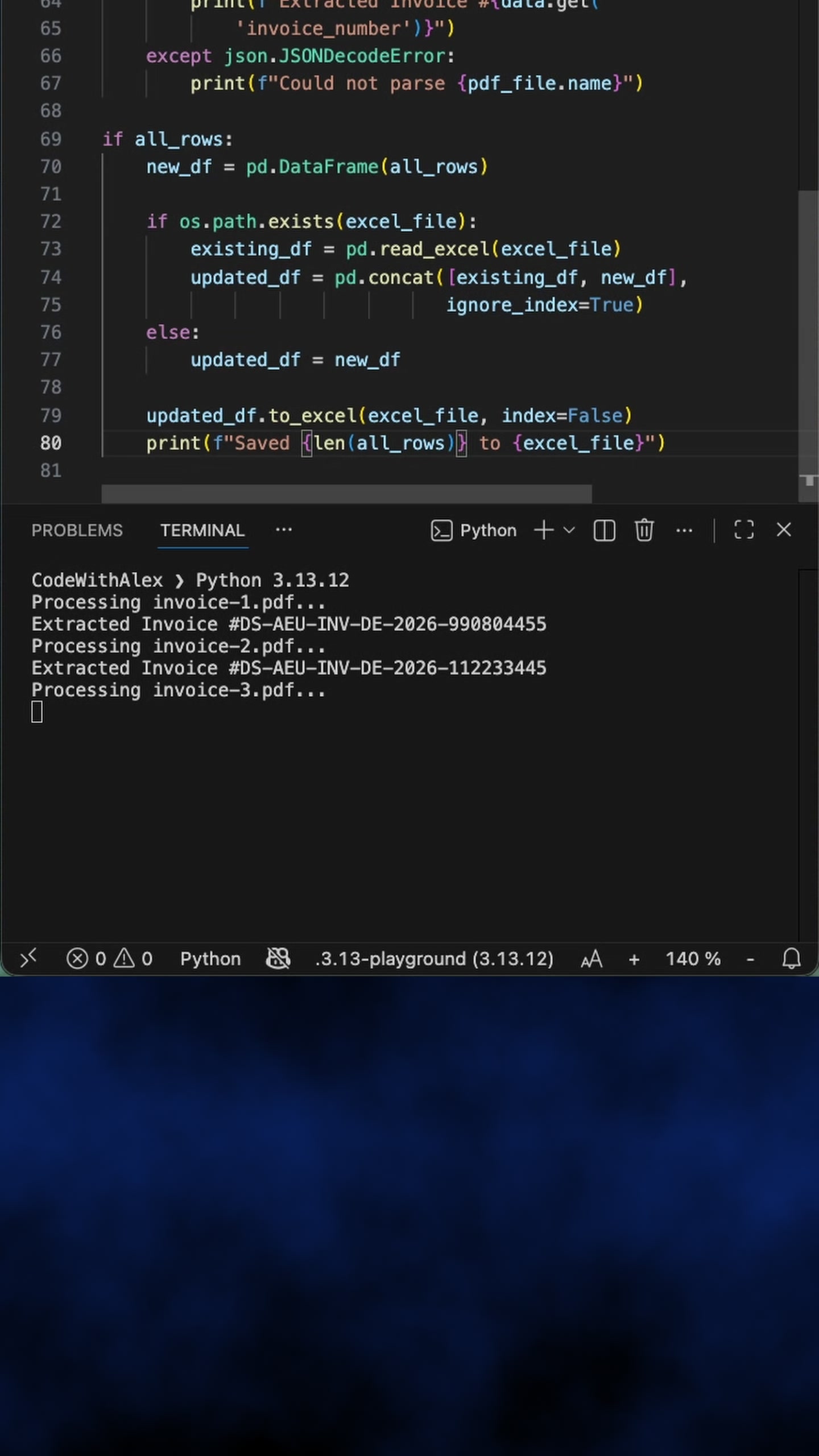Click 'os.path.exists(excel_file)' in editor
Viewport: 819px width, 1456px height.
[323, 221]
